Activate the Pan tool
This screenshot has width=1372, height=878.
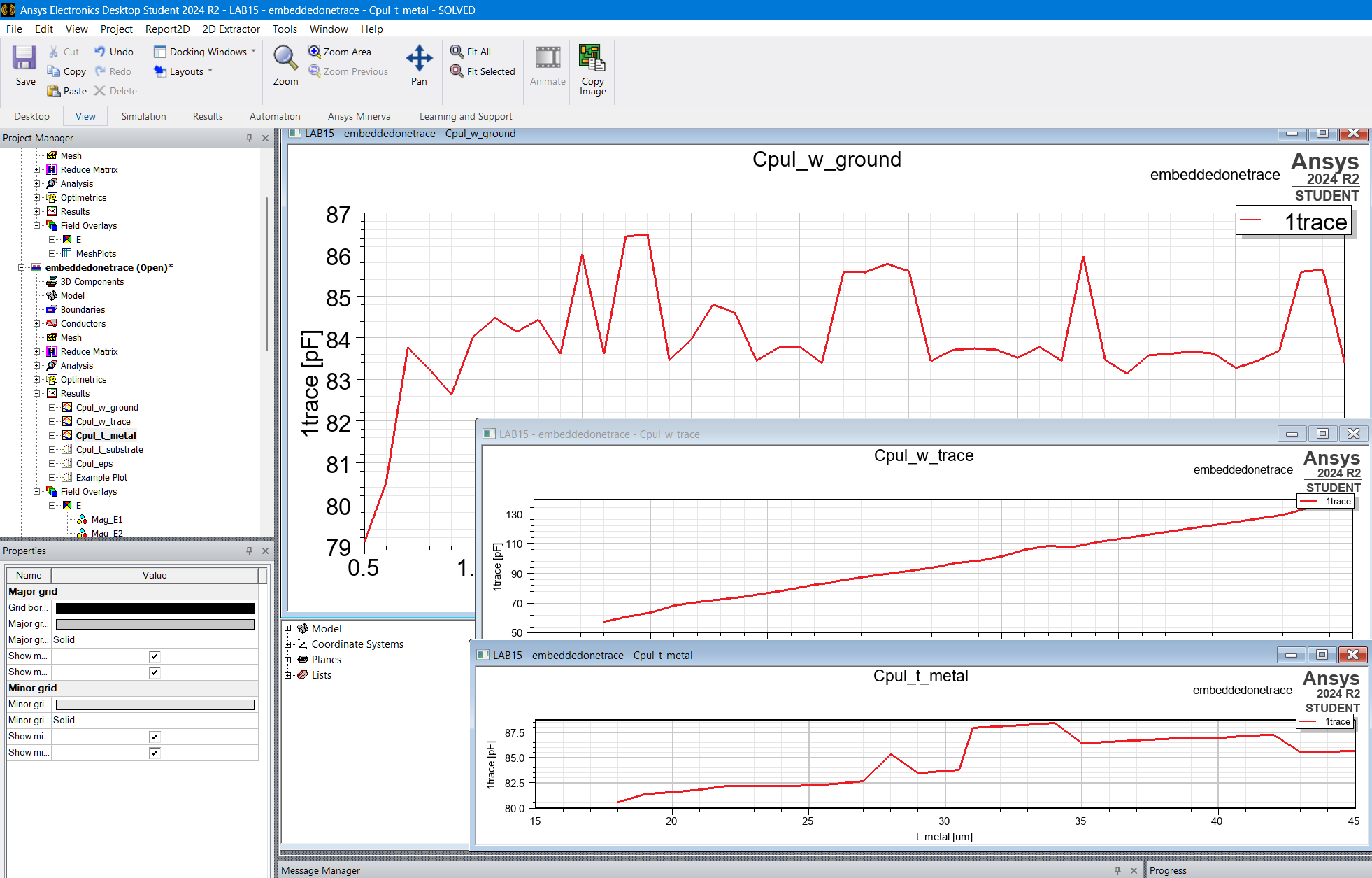tap(419, 59)
